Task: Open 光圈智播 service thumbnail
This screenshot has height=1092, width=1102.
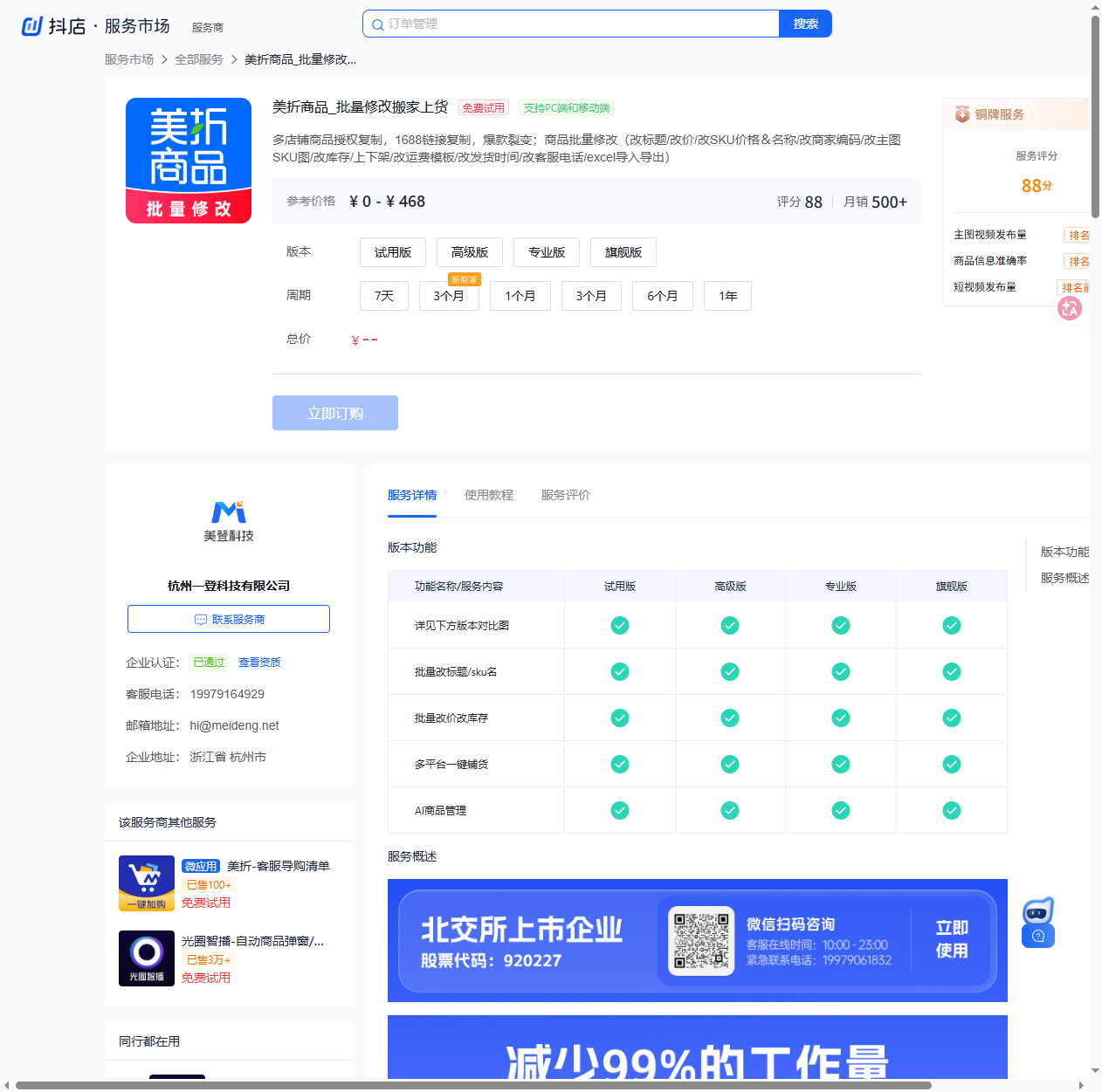Action: click(x=147, y=958)
